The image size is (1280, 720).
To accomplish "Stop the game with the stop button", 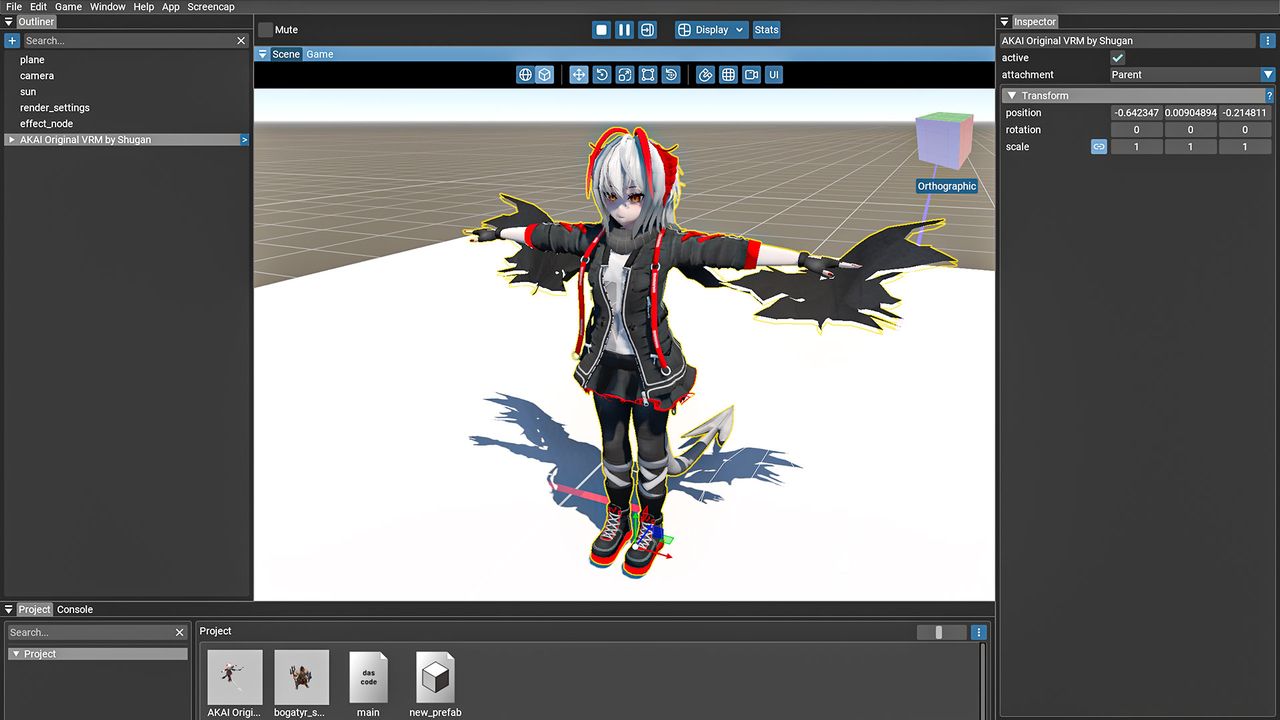I will click(601, 30).
